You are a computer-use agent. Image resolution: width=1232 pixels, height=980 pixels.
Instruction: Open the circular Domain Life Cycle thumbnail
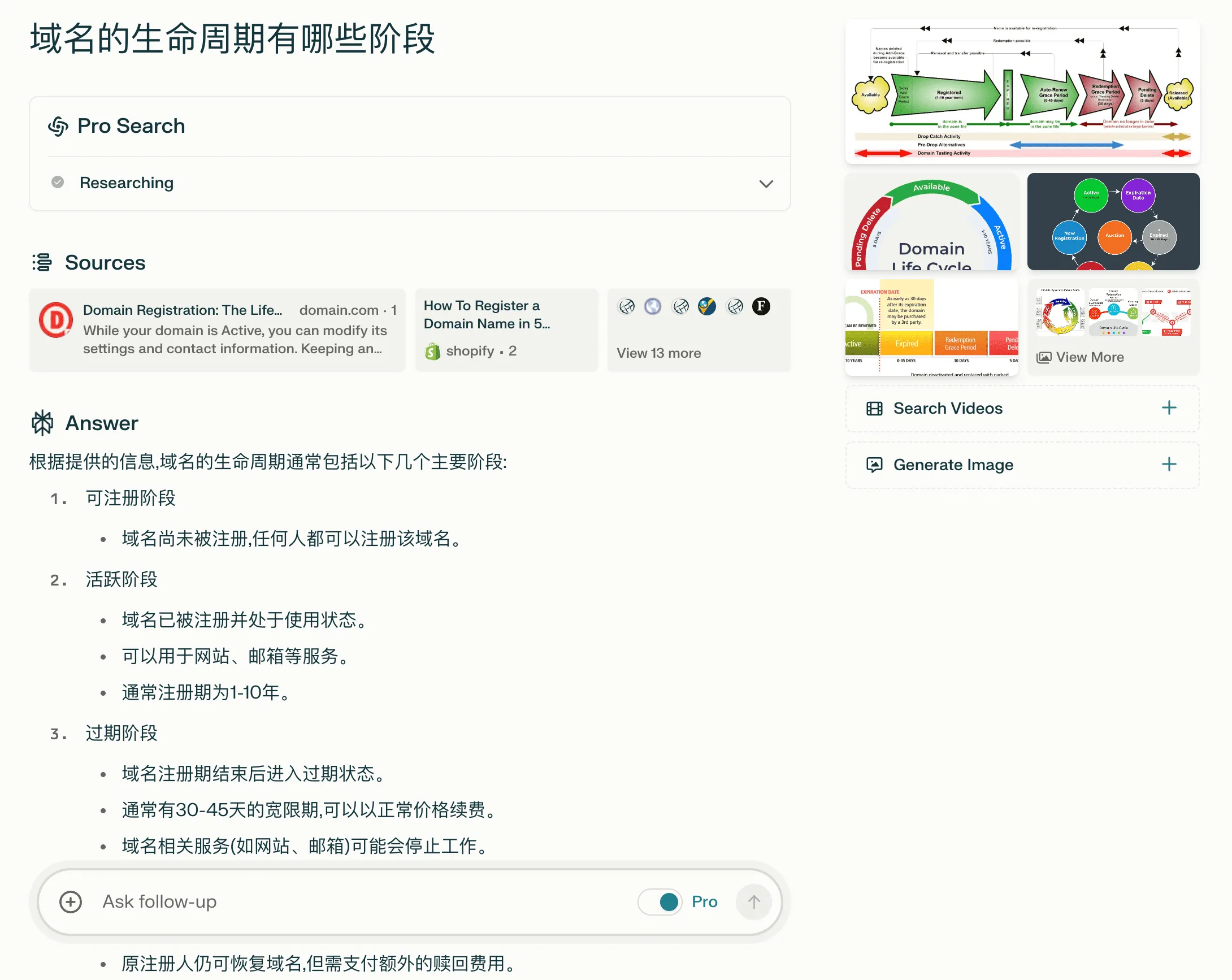point(931,222)
